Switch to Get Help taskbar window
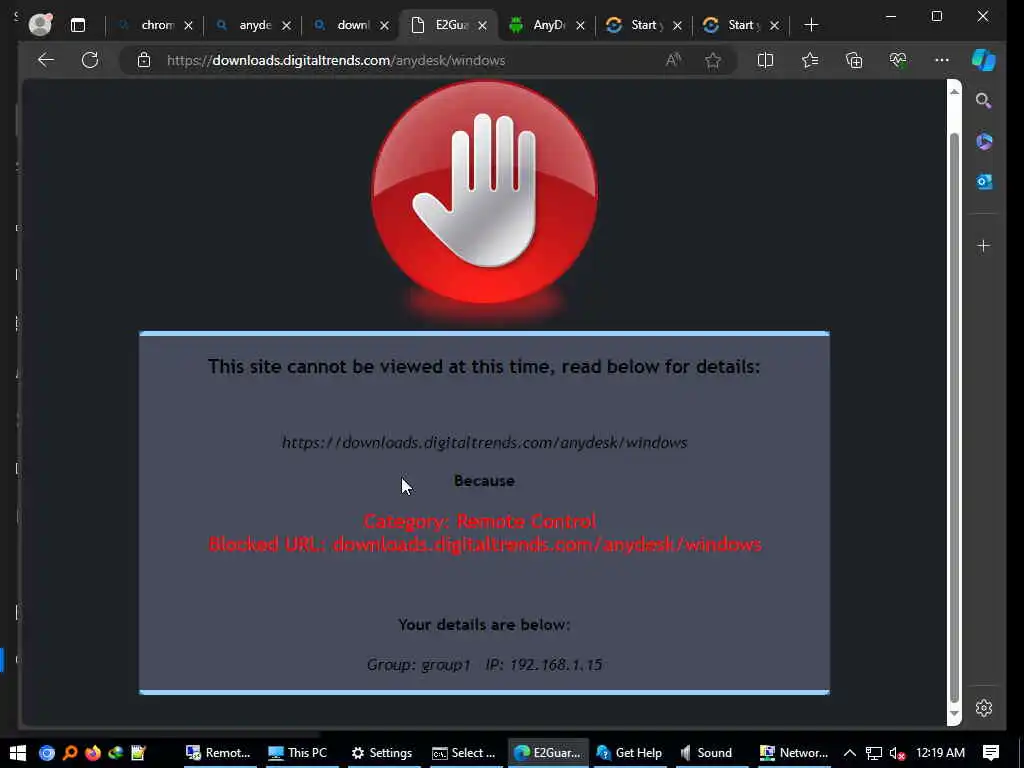This screenshot has width=1024, height=768. click(630, 753)
